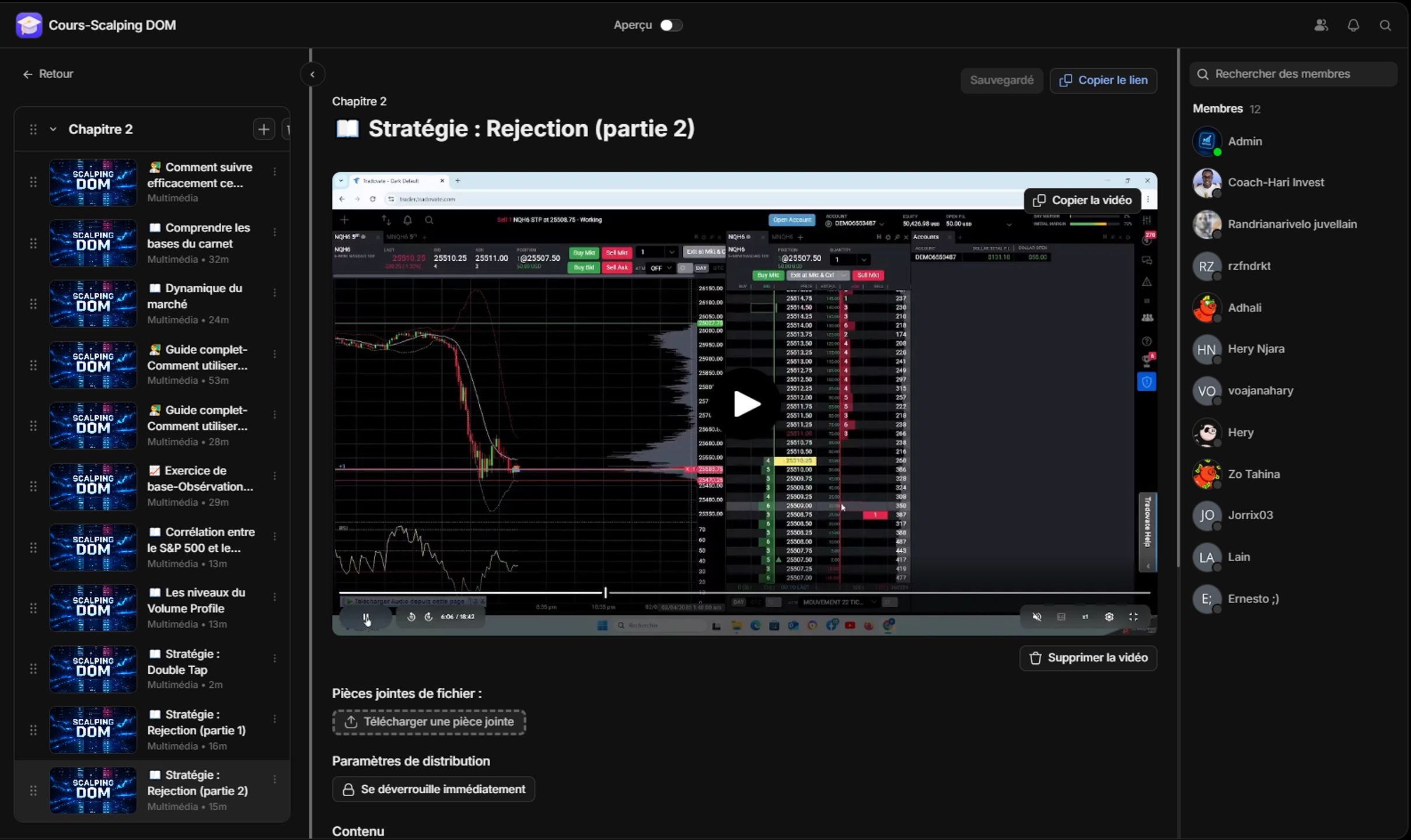Open options menu for Stratégie : Rejection (partie 1)
1411x840 pixels.
275,719
